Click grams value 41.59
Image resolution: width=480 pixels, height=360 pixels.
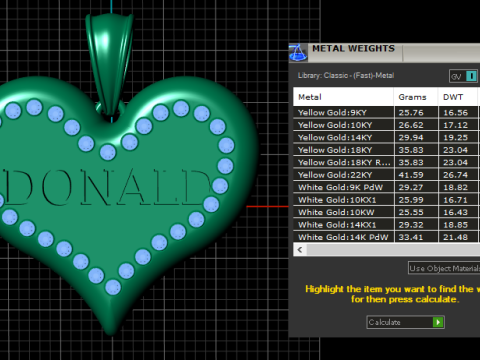(411, 175)
